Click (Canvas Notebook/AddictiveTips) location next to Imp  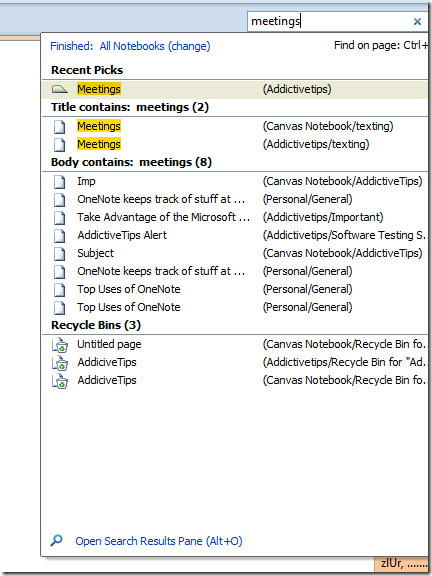pos(342,181)
